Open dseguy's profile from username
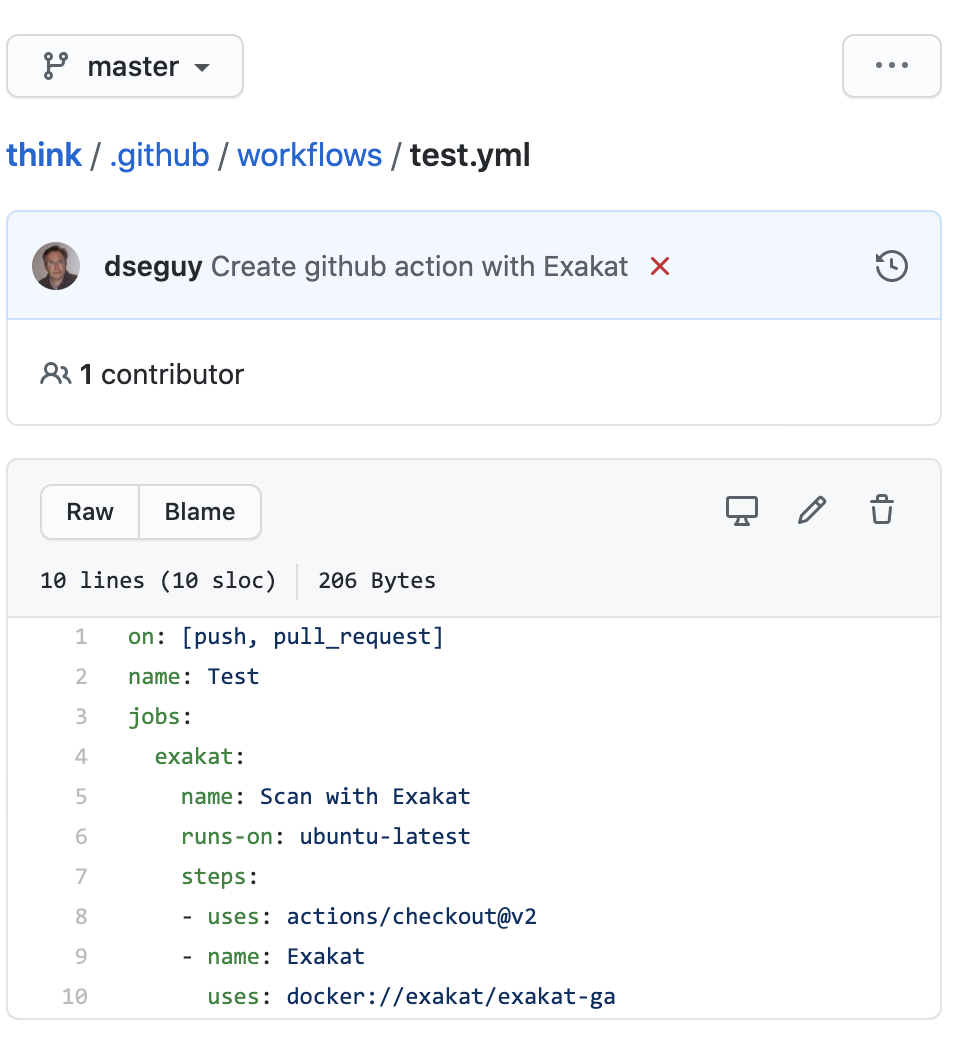The width and height of the screenshot is (962, 1062). pos(153,267)
